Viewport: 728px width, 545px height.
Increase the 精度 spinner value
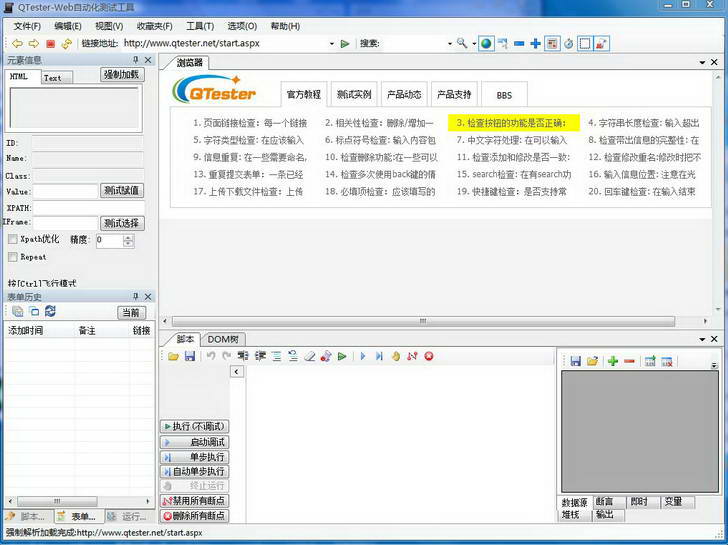pyautogui.click(x=128, y=237)
